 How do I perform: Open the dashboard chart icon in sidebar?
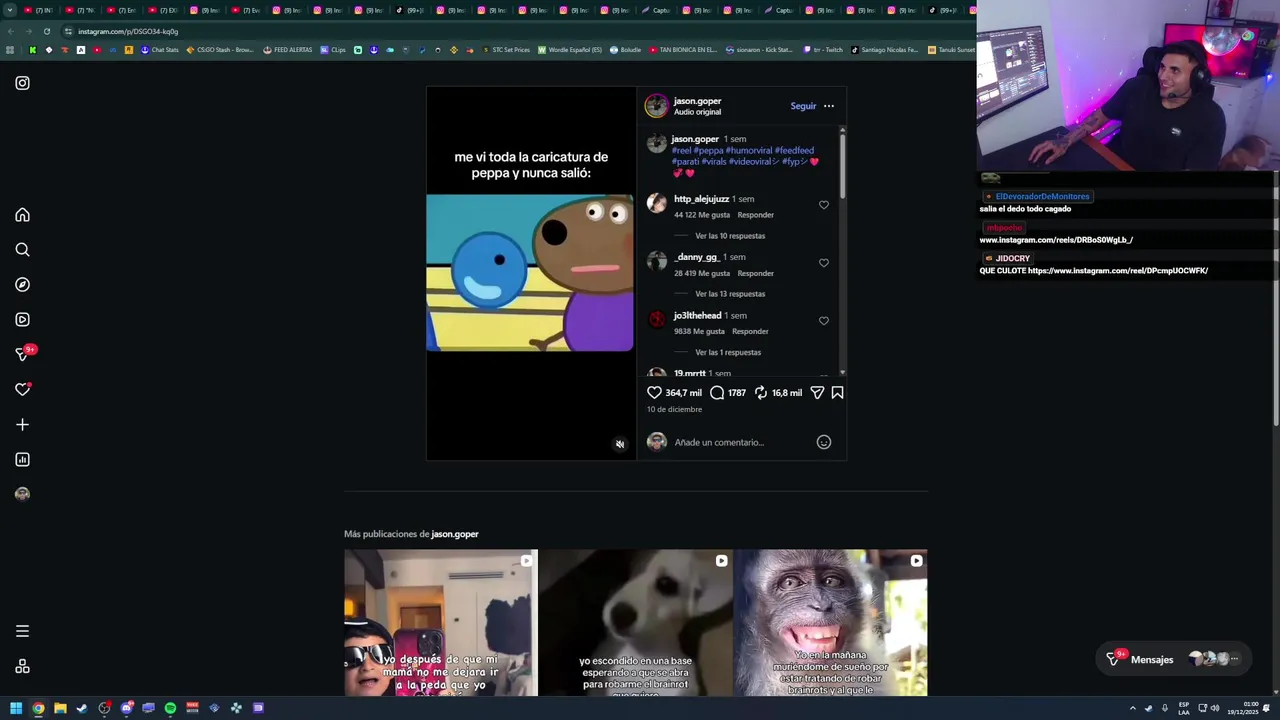[22, 460]
